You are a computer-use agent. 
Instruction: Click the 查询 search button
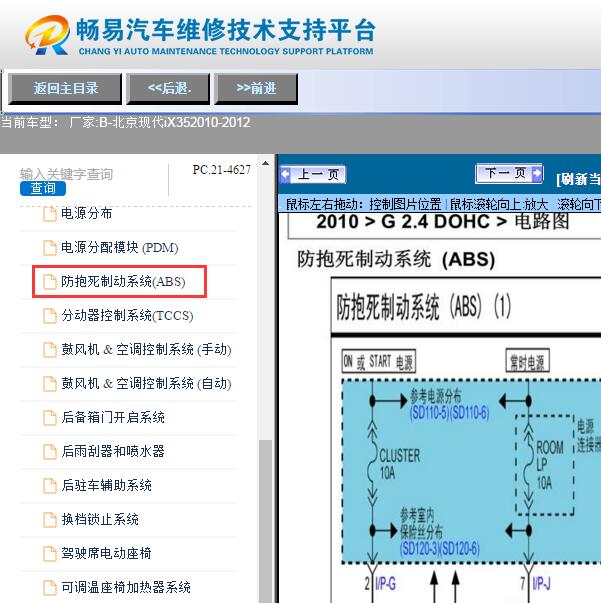[x=43, y=188]
